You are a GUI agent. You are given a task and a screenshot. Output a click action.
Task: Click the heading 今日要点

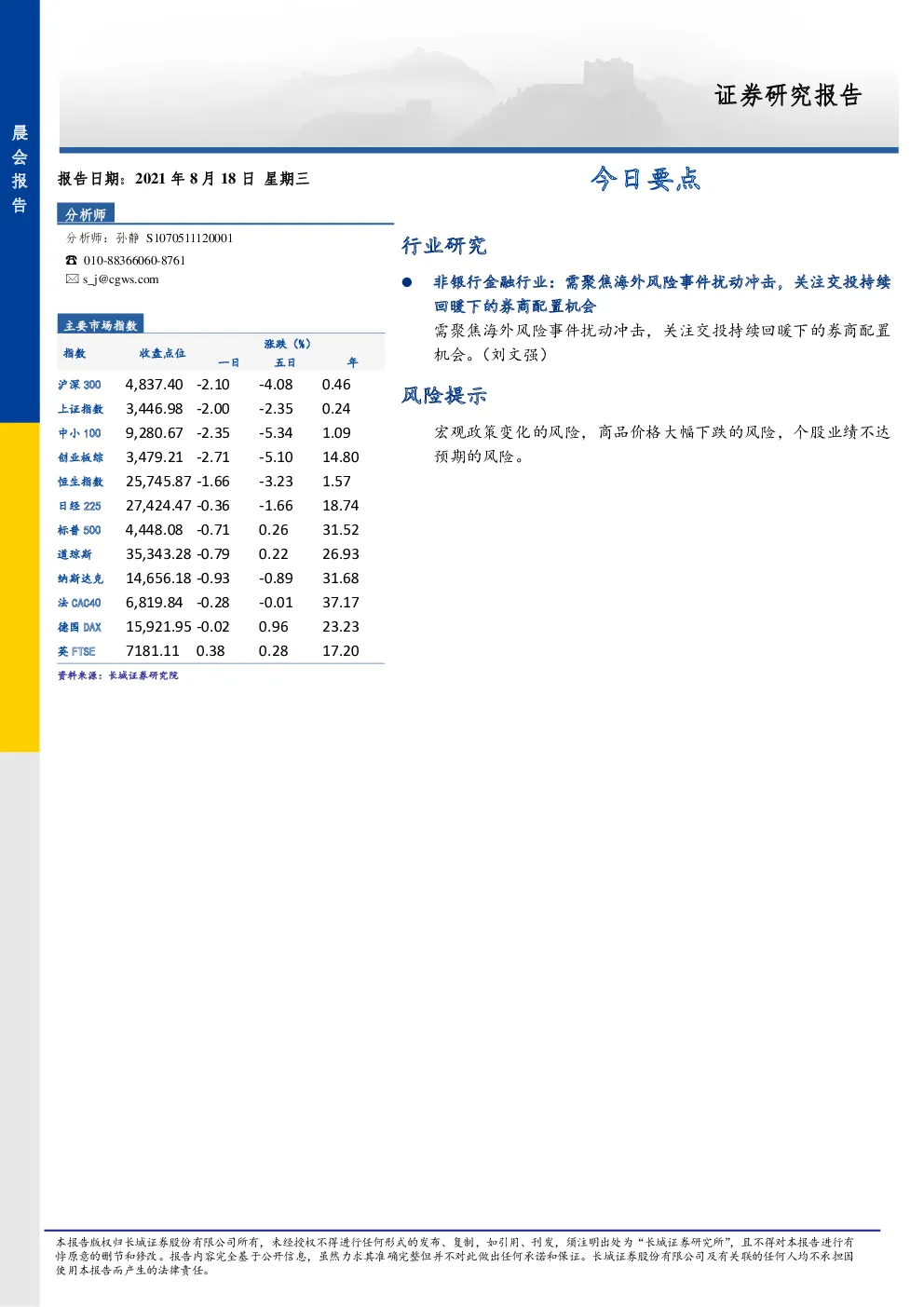[x=645, y=179]
